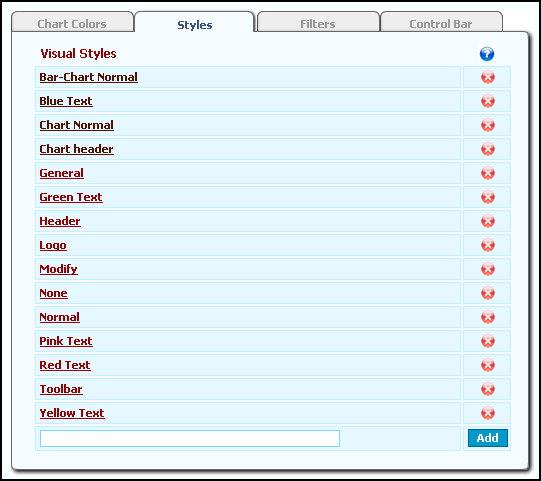Click the Add button
This screenshot has width=541, height=481.
(x=488, y=438)
